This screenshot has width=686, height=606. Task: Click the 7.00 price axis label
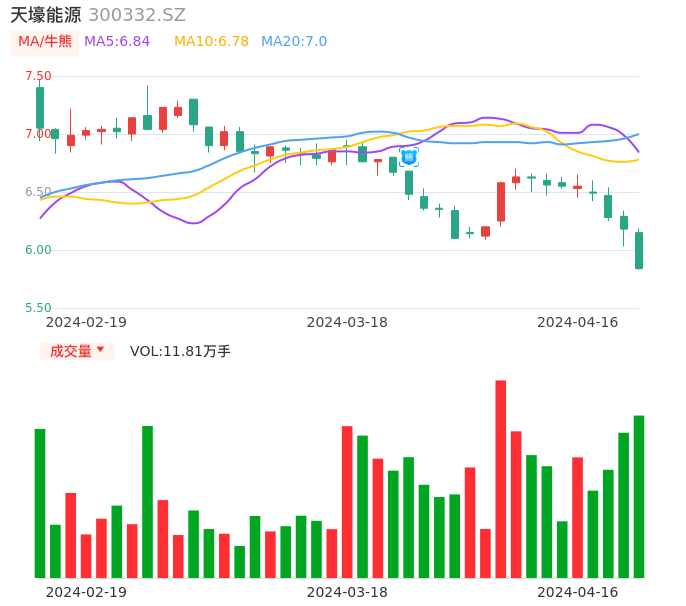coord(38,134)
